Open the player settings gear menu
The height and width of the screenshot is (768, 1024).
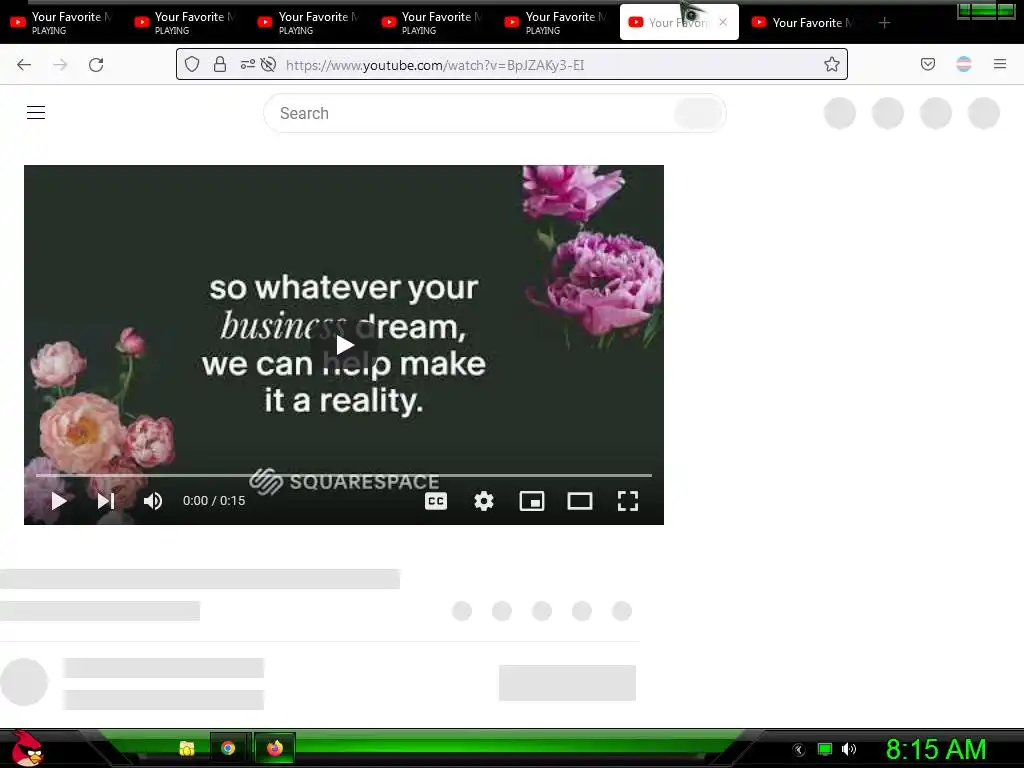click(x=484, y=501)
